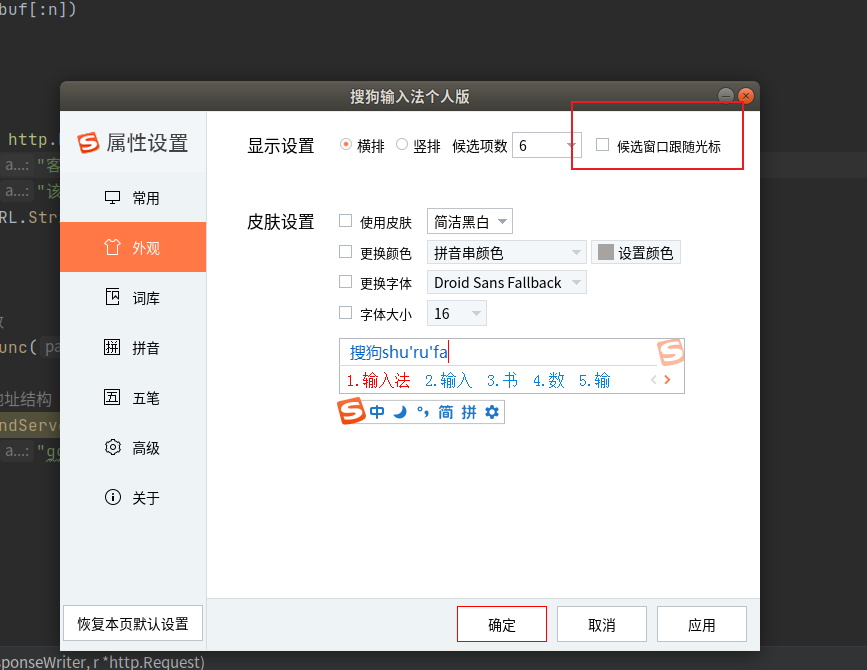Click the 应用 apply button
Viewport: 867px width, 670px height.
702,624
